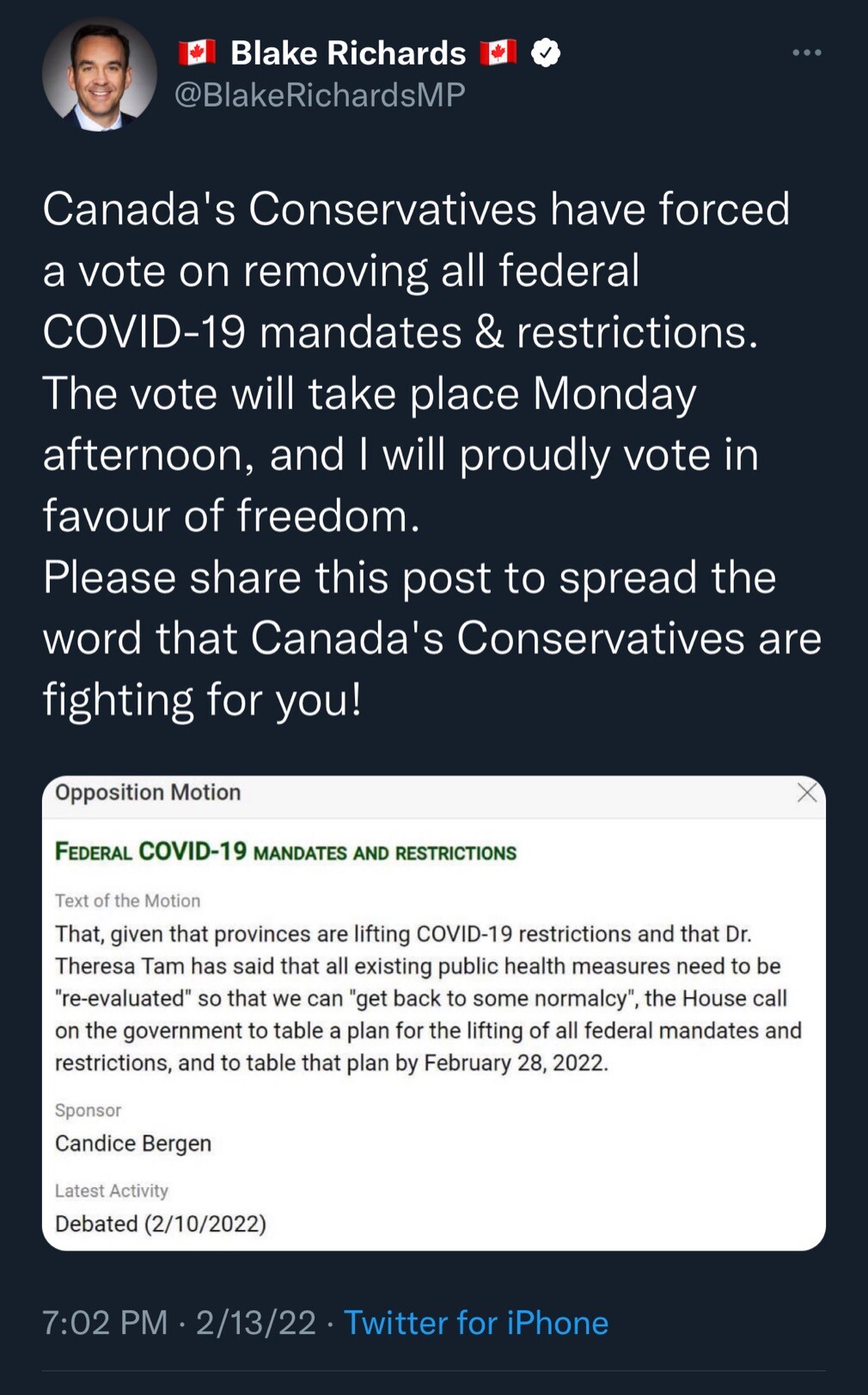
Task: Click the blue verified checkmark badge
Action: (546, 53)
